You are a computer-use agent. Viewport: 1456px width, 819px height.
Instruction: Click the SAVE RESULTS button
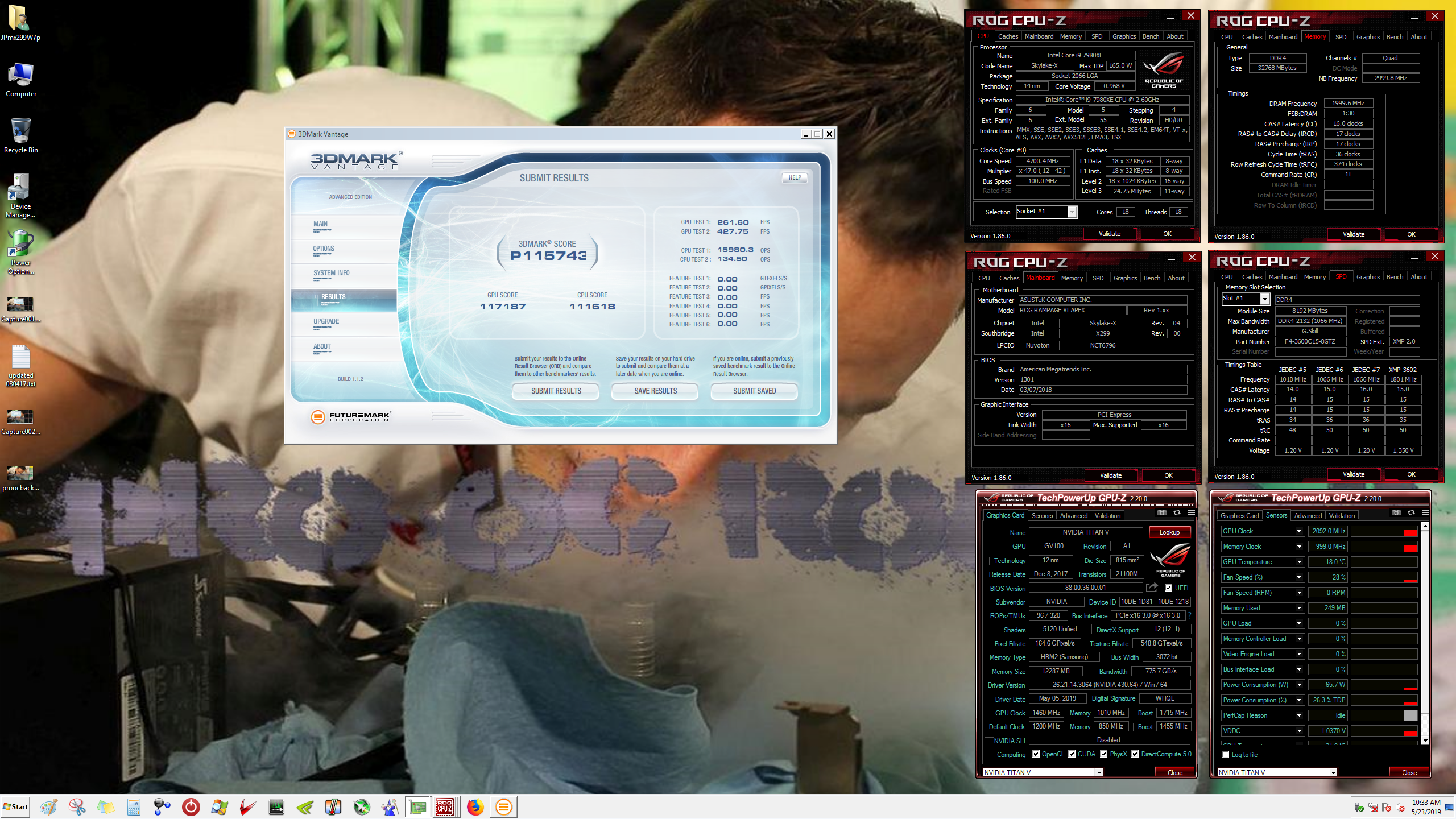pyautogui.click(x=655, y=391)
